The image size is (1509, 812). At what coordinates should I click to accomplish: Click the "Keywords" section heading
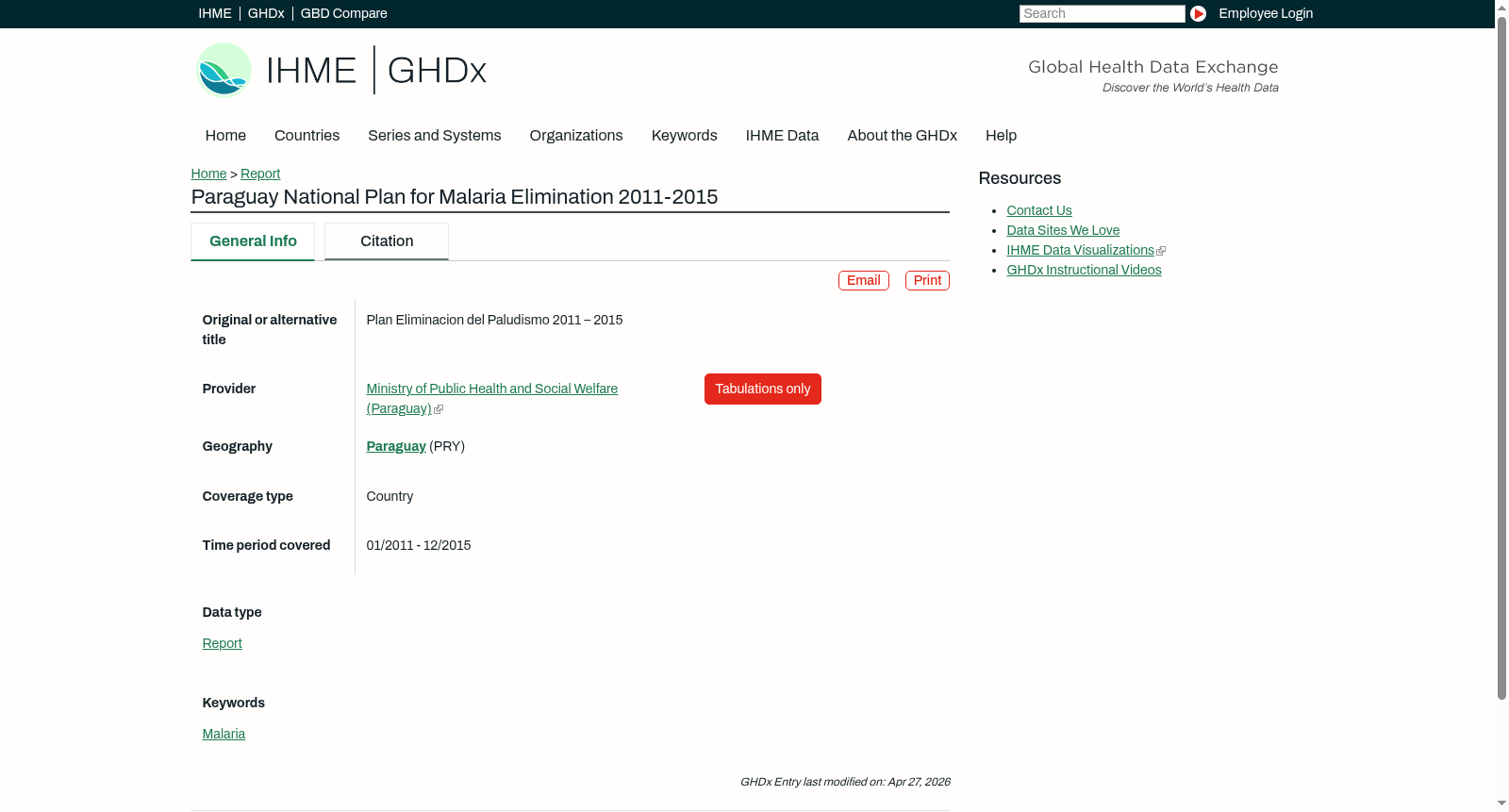point(233,704)
